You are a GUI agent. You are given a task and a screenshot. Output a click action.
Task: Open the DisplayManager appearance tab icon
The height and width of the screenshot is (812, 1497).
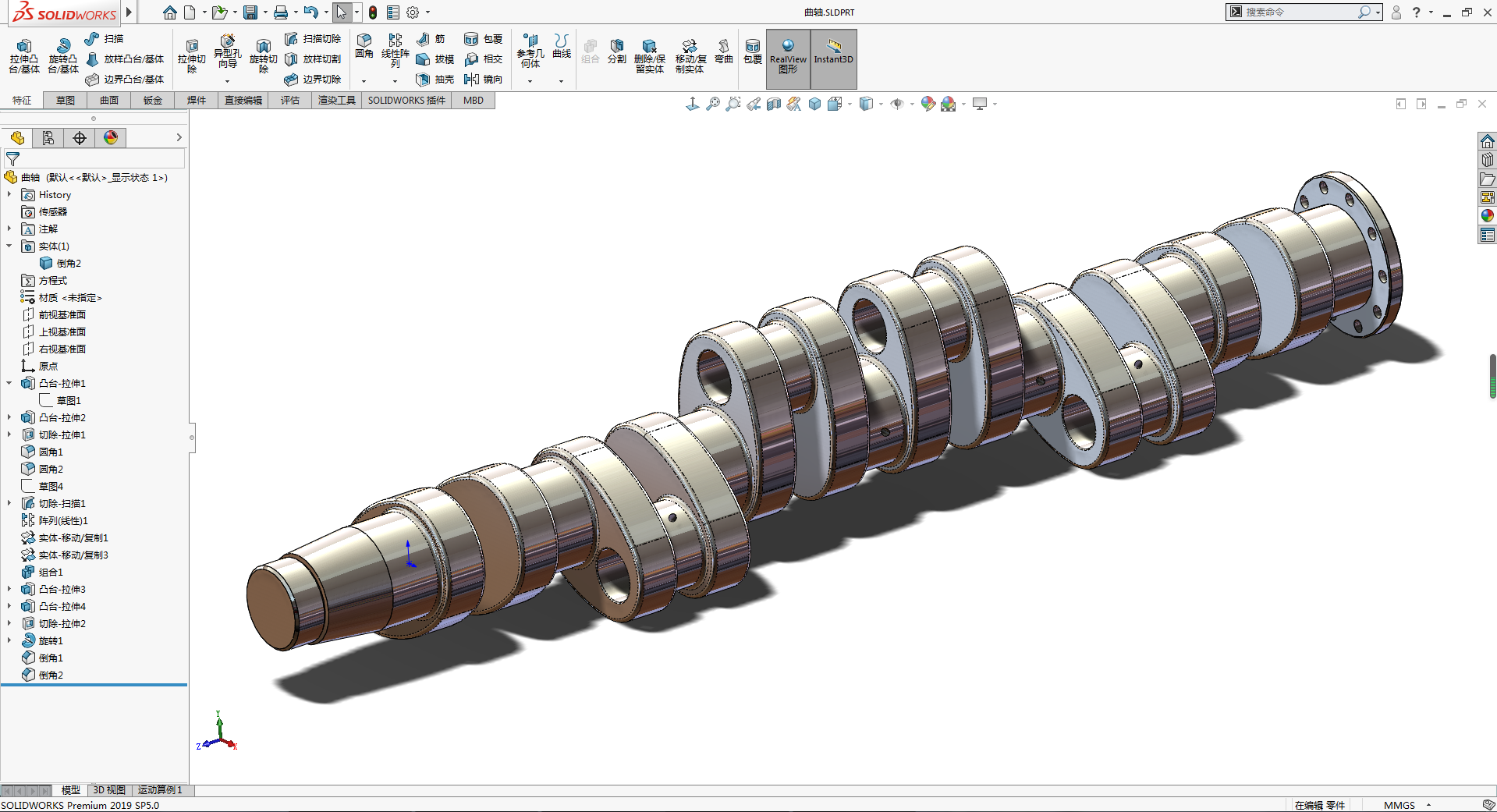pyautogui.click(x=111, y=138)
